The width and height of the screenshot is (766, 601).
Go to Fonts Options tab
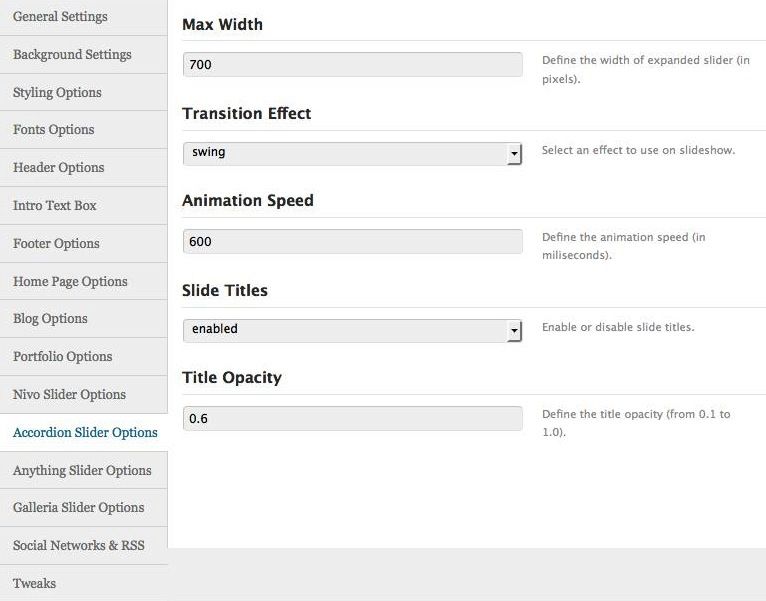pos(54,130)
